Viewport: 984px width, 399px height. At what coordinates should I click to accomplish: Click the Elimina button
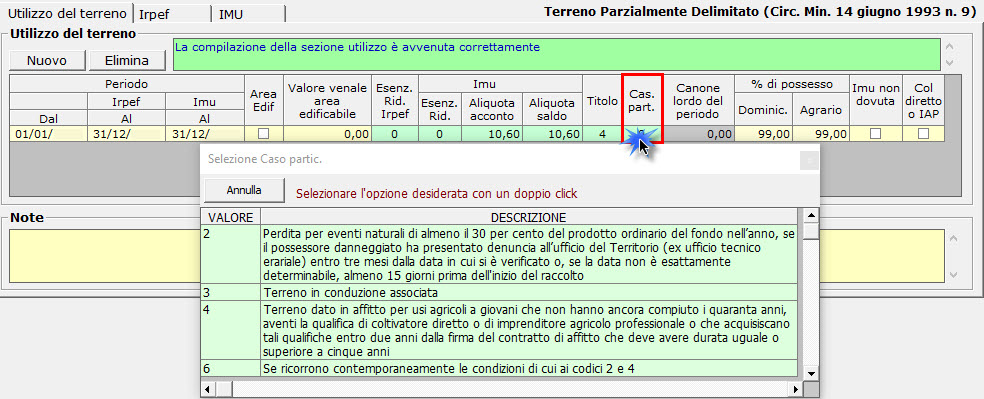[x=127, y=60]
